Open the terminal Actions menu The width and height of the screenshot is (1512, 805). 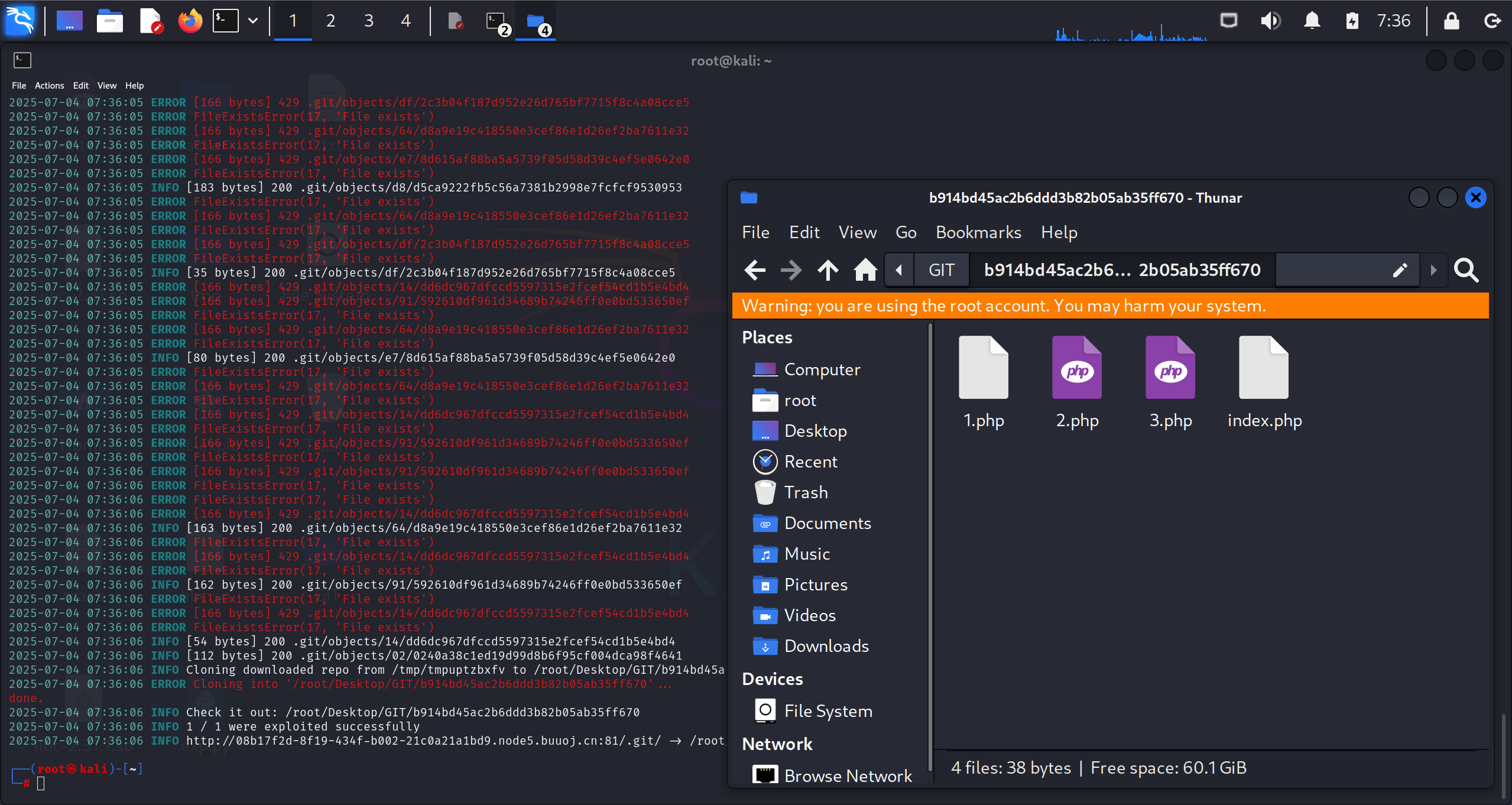49,86
